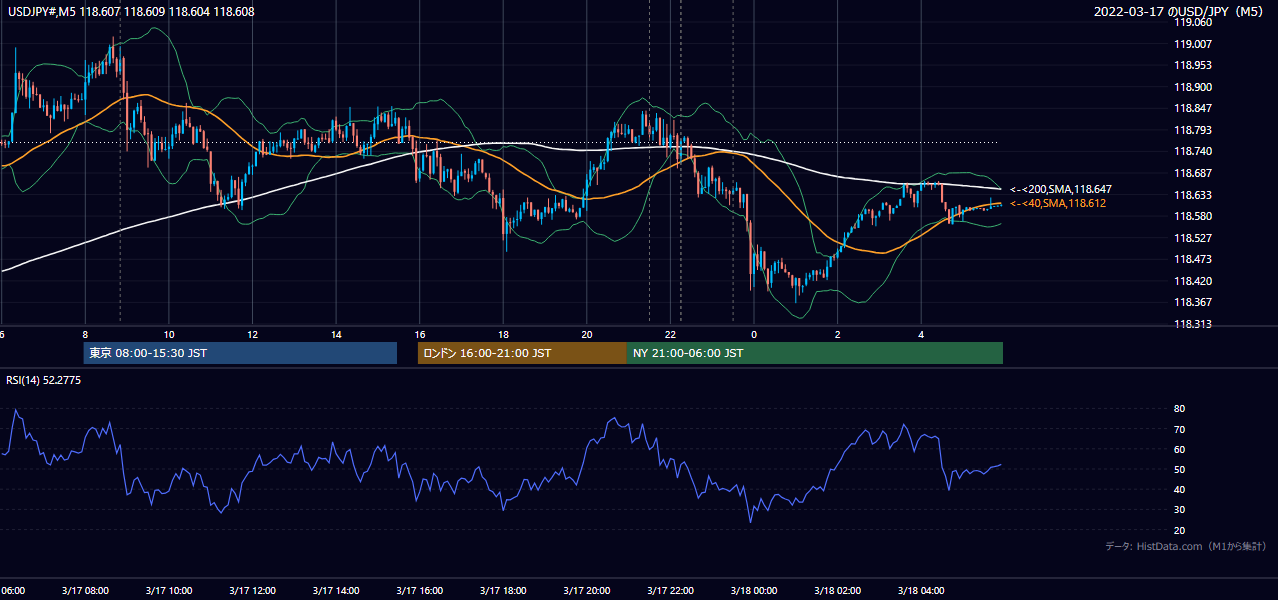Click price axis value 118.900
Viewport: 1278px width, 600px height.
pos(1194,87)
